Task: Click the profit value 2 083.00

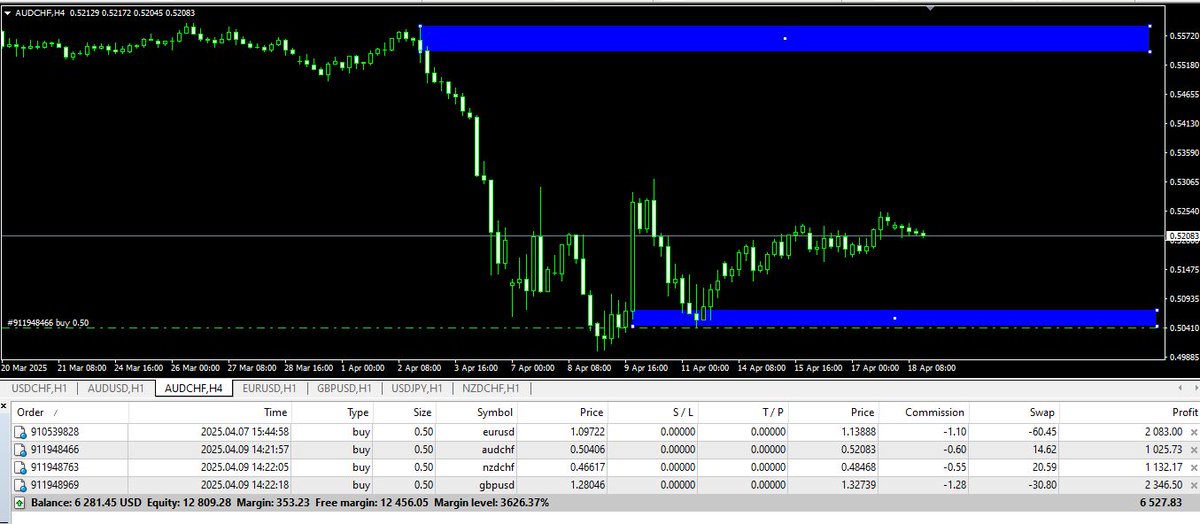Action: point(1163,433)
